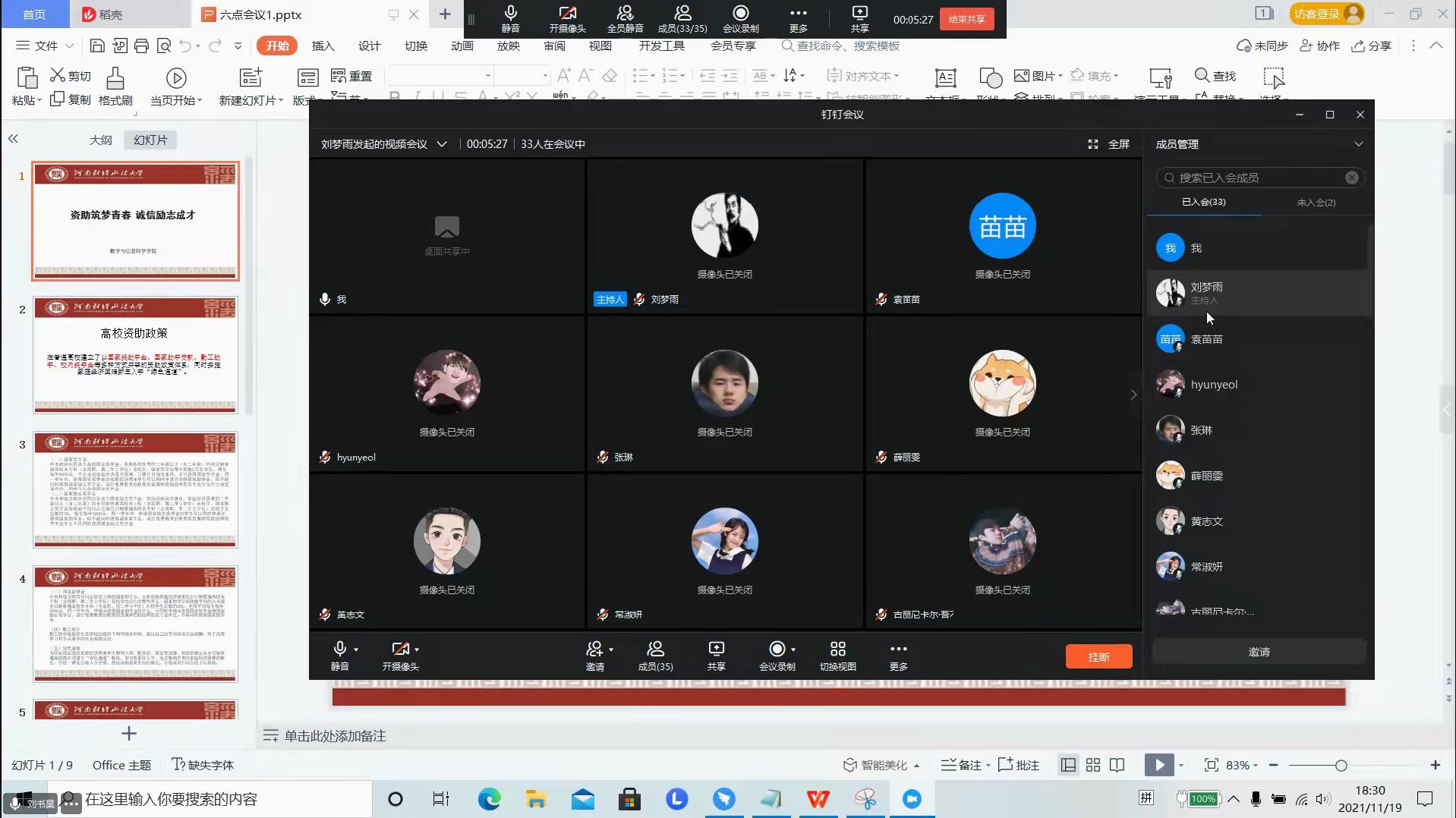Click the orange hang-up button
Viewport: 1456px width, 818px height.
(x=1098, y=656)
